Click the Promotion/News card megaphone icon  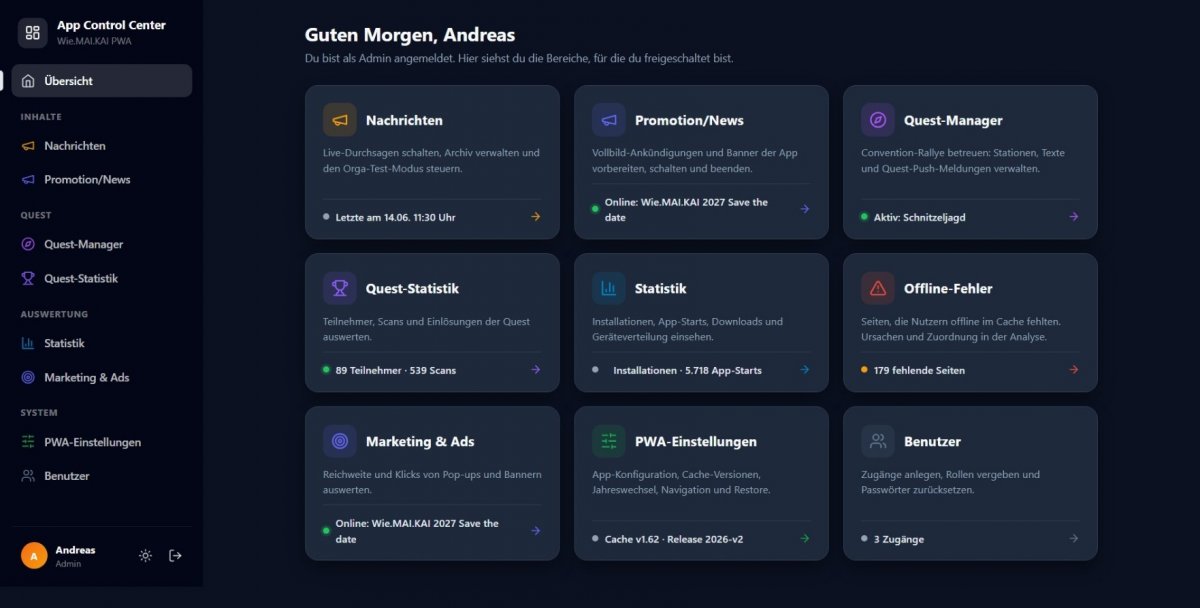(x=609, y=120)
